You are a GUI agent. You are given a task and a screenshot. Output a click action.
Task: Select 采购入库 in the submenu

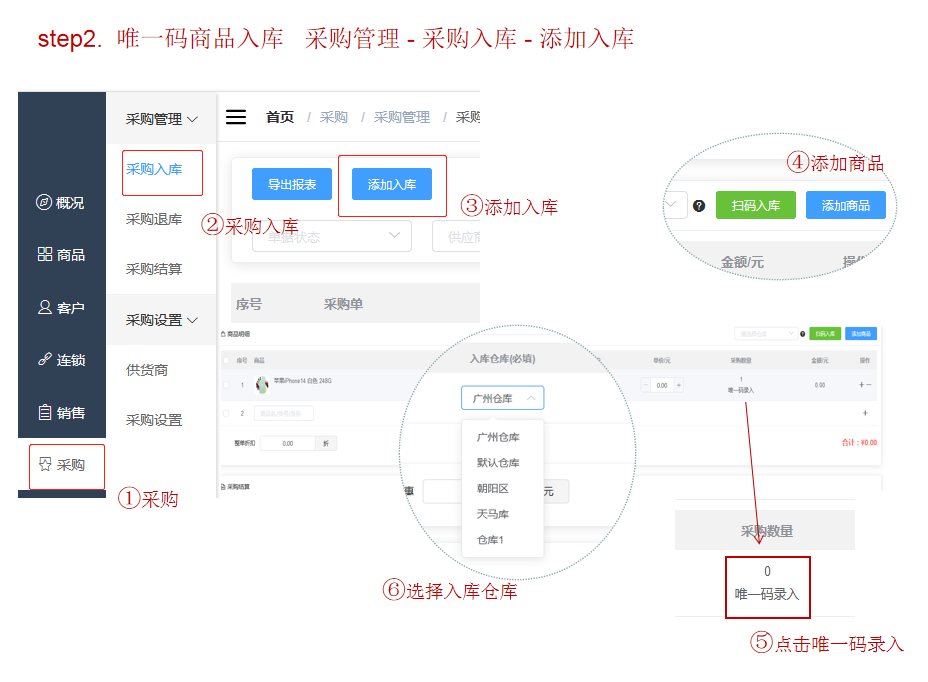[154, 169]
